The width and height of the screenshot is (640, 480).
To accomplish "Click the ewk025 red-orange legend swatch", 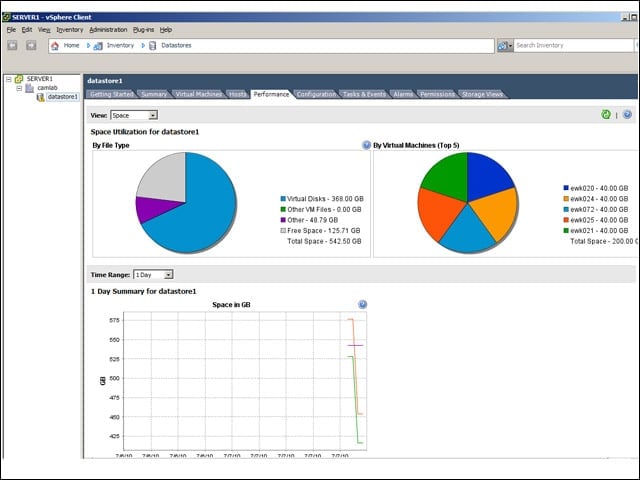I will click(x=566, y=220).
